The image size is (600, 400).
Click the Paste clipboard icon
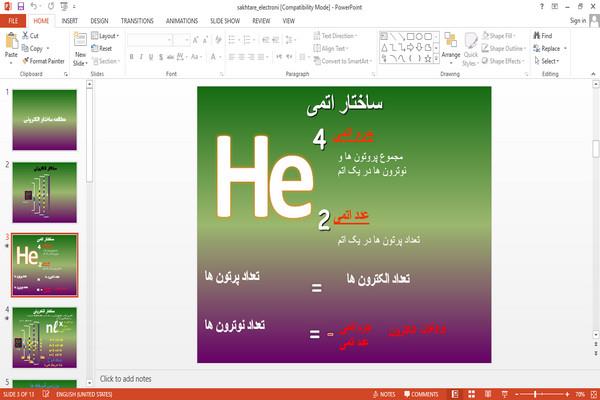click(11, 41)
